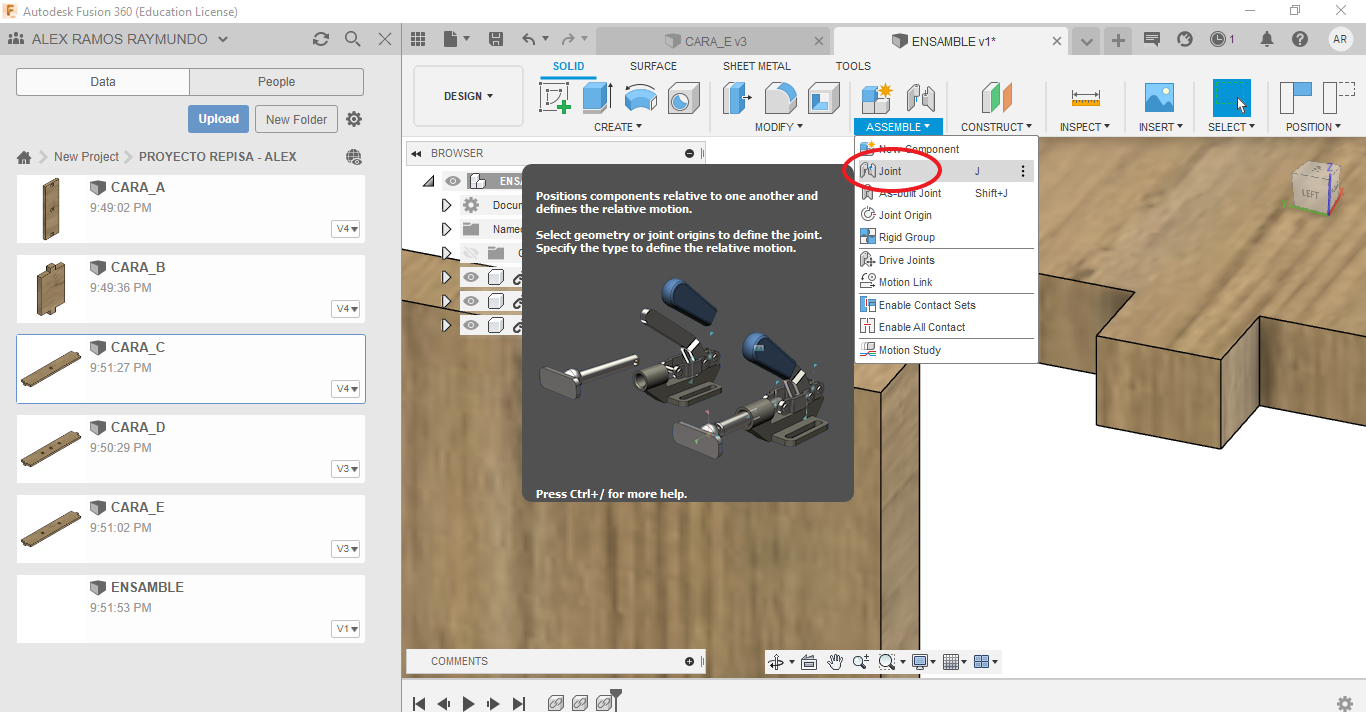Select the Shell tool icon
The image size is (1366, 712).
824,98
